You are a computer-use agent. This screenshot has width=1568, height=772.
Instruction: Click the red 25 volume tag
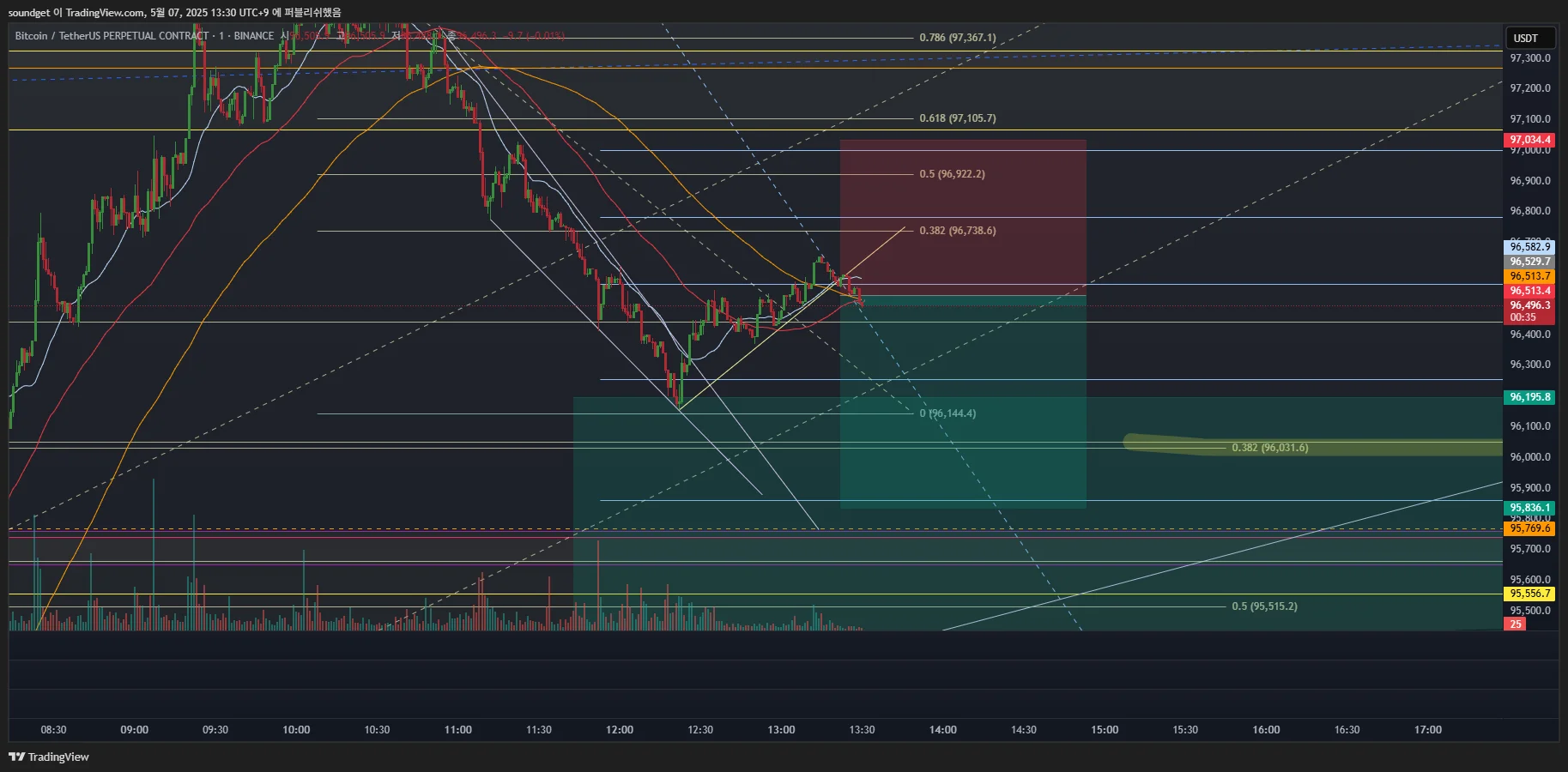click(x=1516, y=624)
